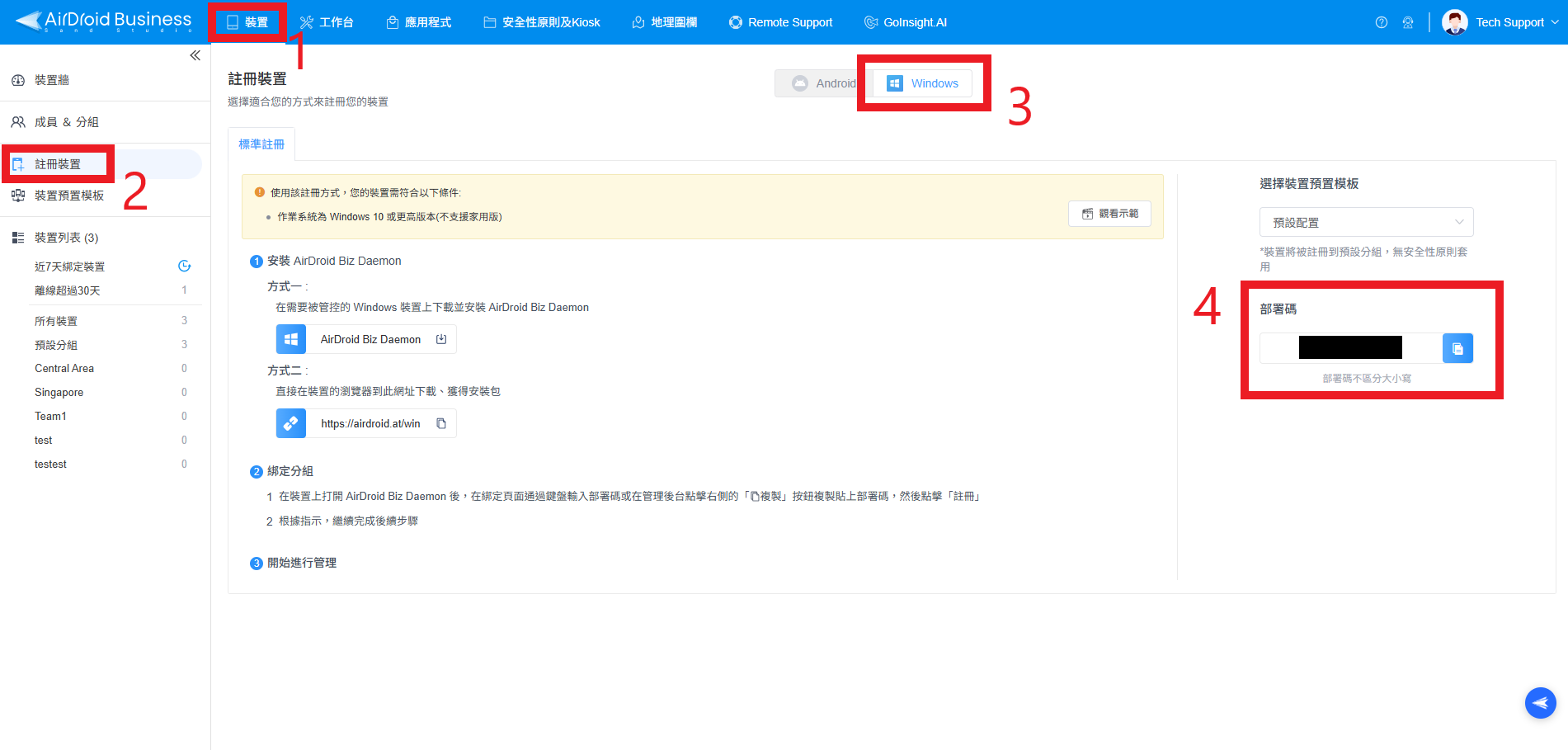The height and width of the screenshot is (750, 1568).
Task: Collapse the left sidebar panel
Action: (x=195, y=55)
